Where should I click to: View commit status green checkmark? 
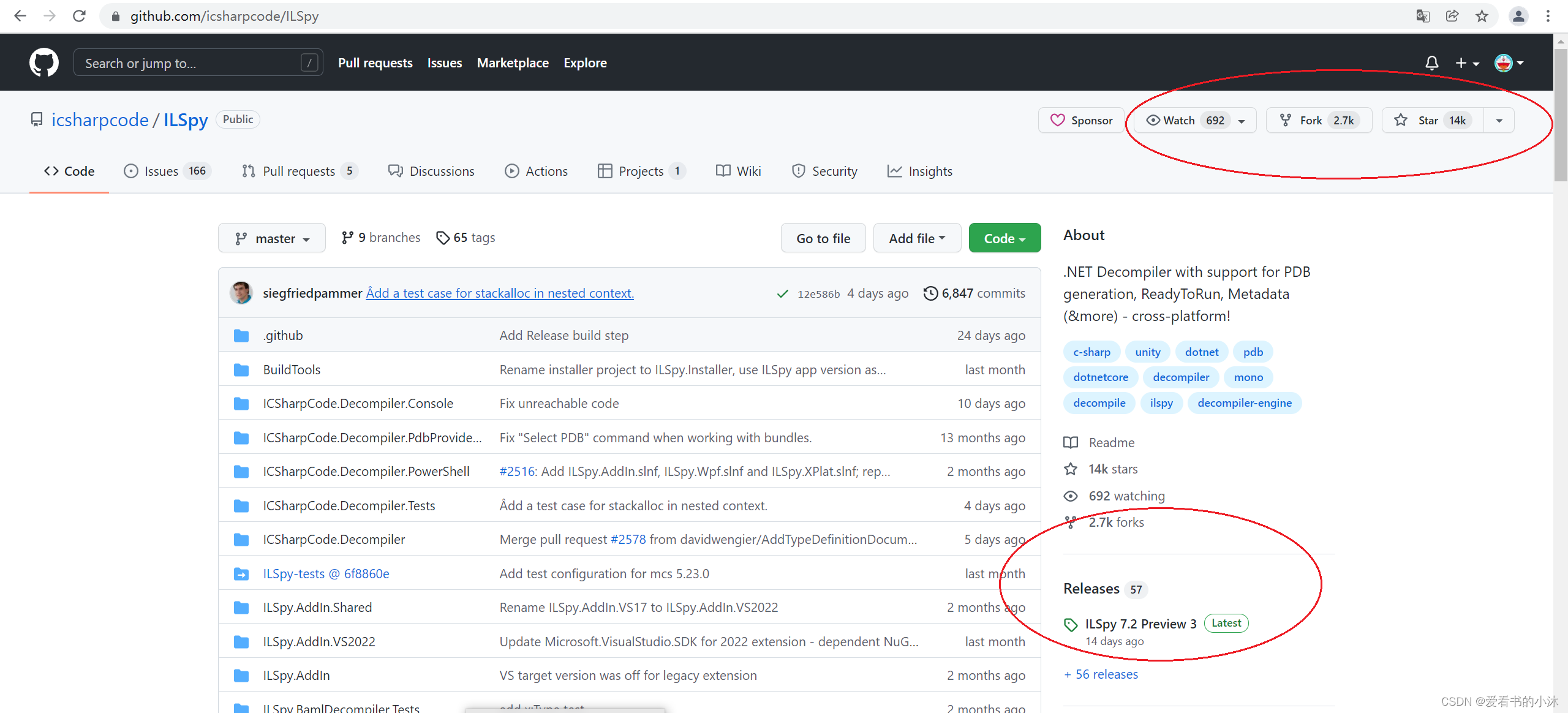coord(782,293)
